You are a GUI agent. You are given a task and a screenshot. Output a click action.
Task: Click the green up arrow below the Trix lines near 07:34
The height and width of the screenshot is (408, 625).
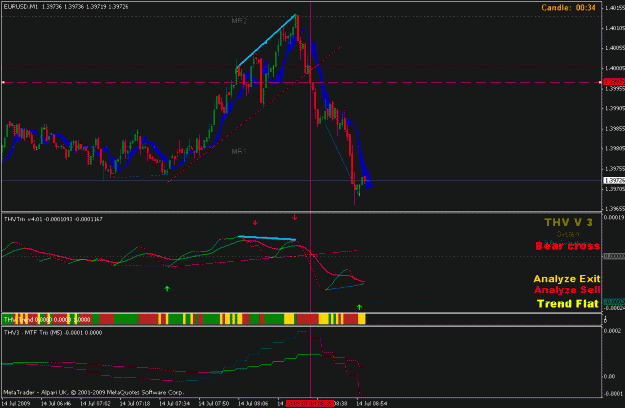pyautogui.click(x=167, y=288)
